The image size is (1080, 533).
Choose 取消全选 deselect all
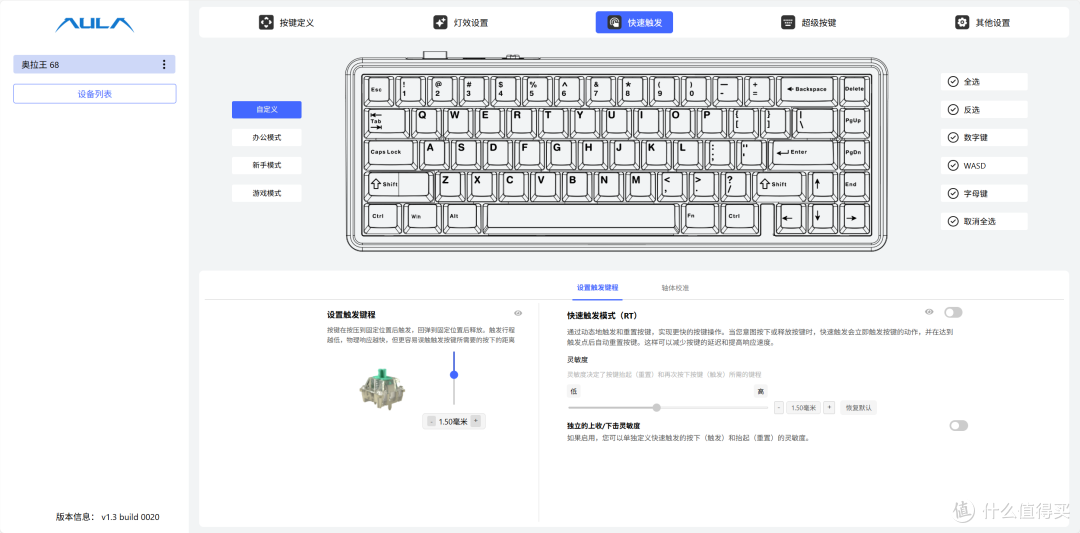click(984, 222)
